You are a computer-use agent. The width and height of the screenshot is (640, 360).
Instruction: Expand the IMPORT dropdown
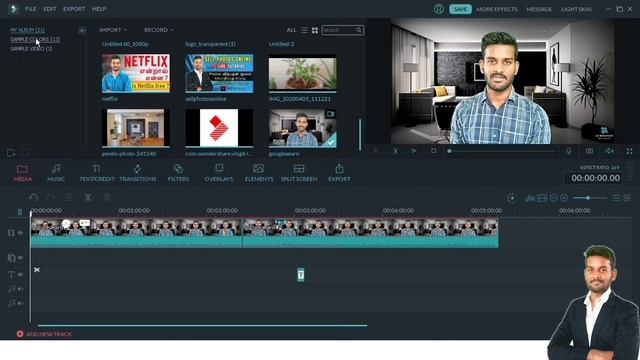(x=113, y=30)
